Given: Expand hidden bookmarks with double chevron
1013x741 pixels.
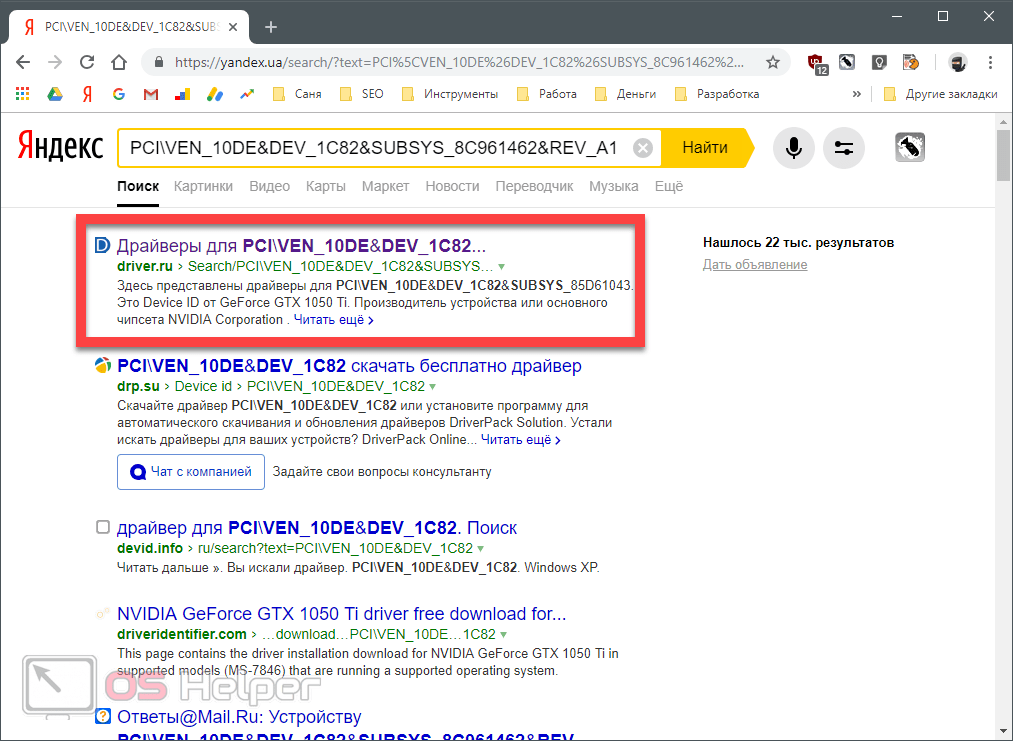Looking at the screenshot, I should (856, 94).
